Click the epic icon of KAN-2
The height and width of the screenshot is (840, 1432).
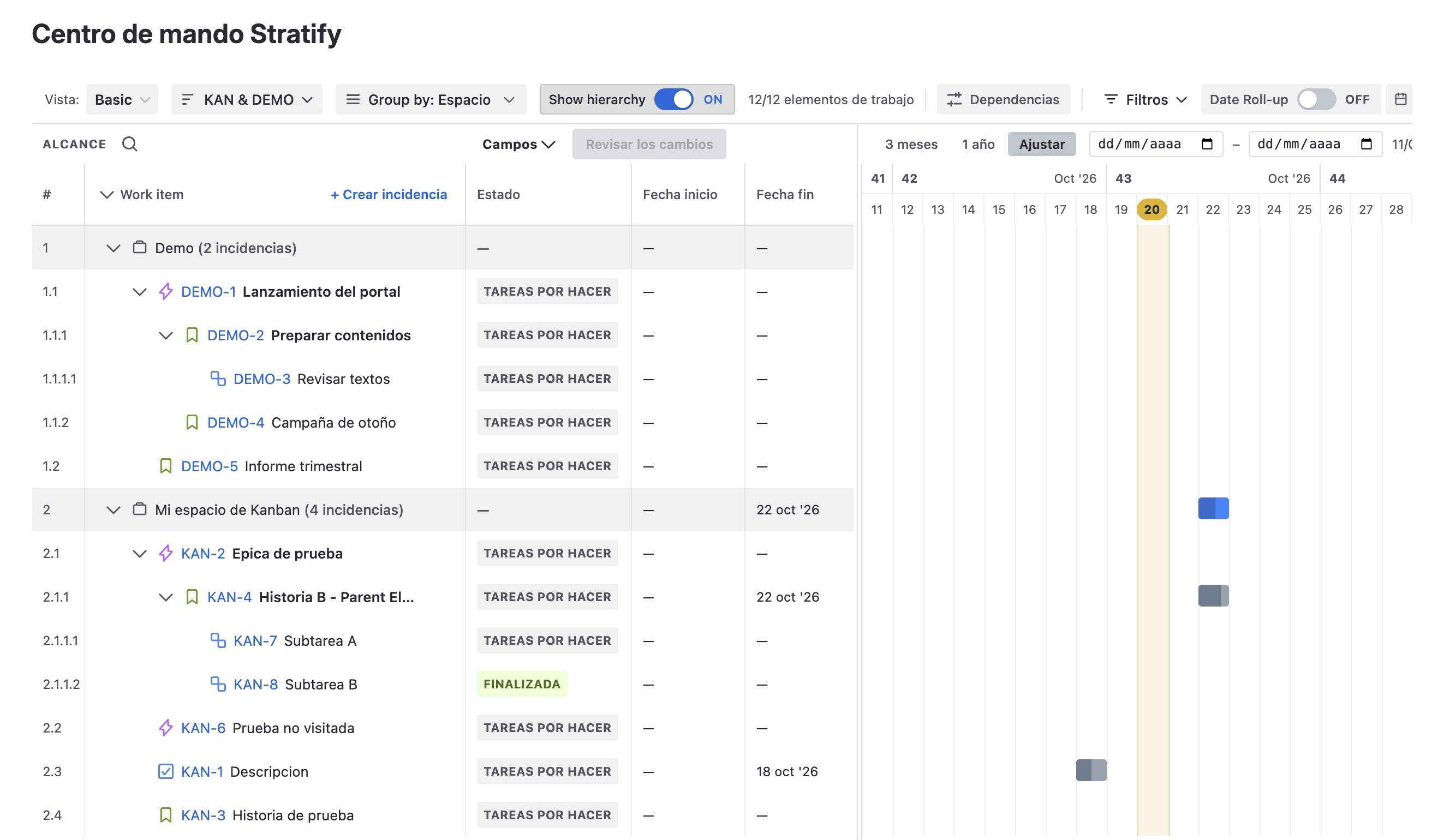click(165, 553)
